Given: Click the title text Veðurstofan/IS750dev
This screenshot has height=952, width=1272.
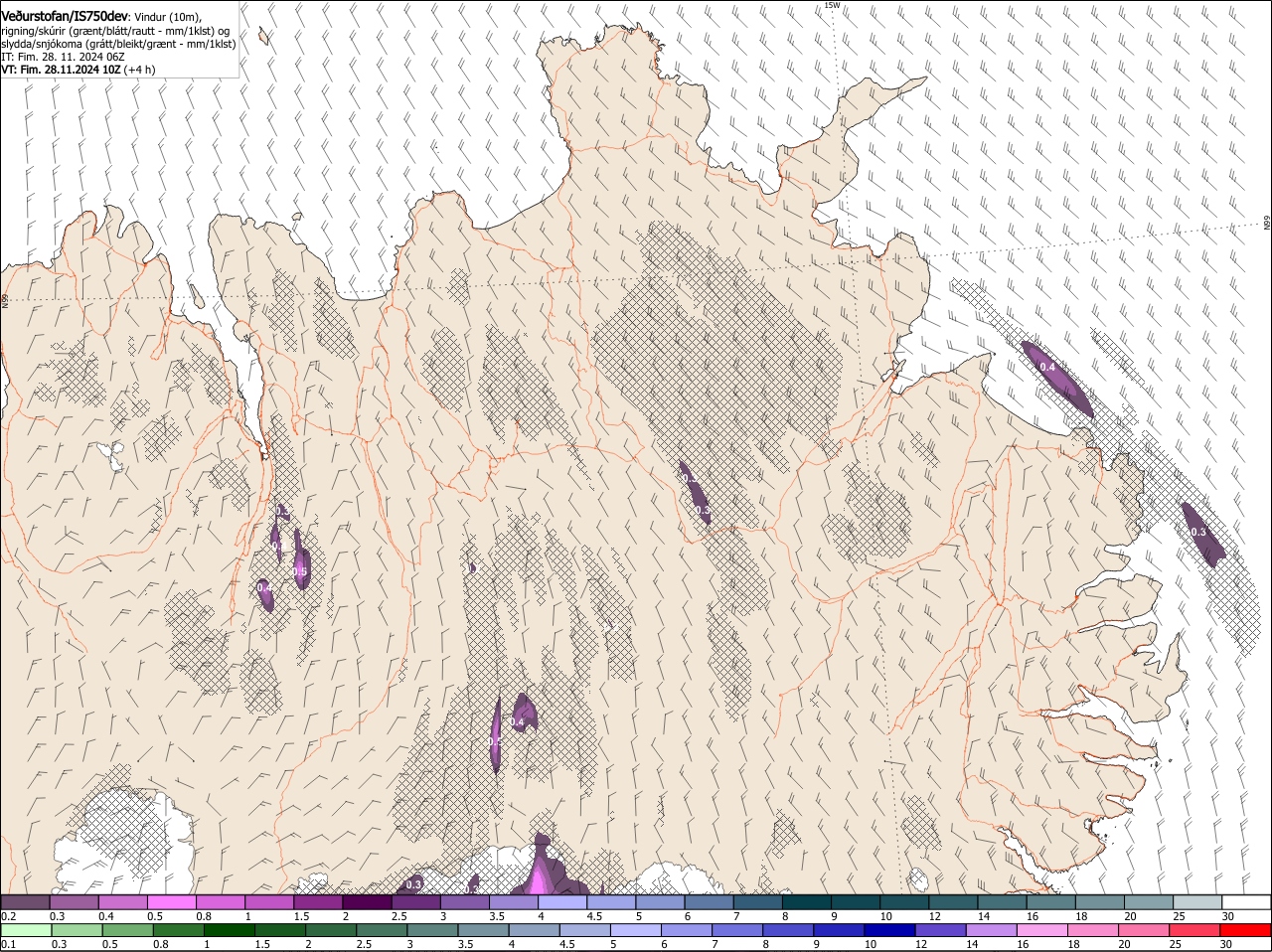Looking at the screenshot, I should [x=65, y=17].
